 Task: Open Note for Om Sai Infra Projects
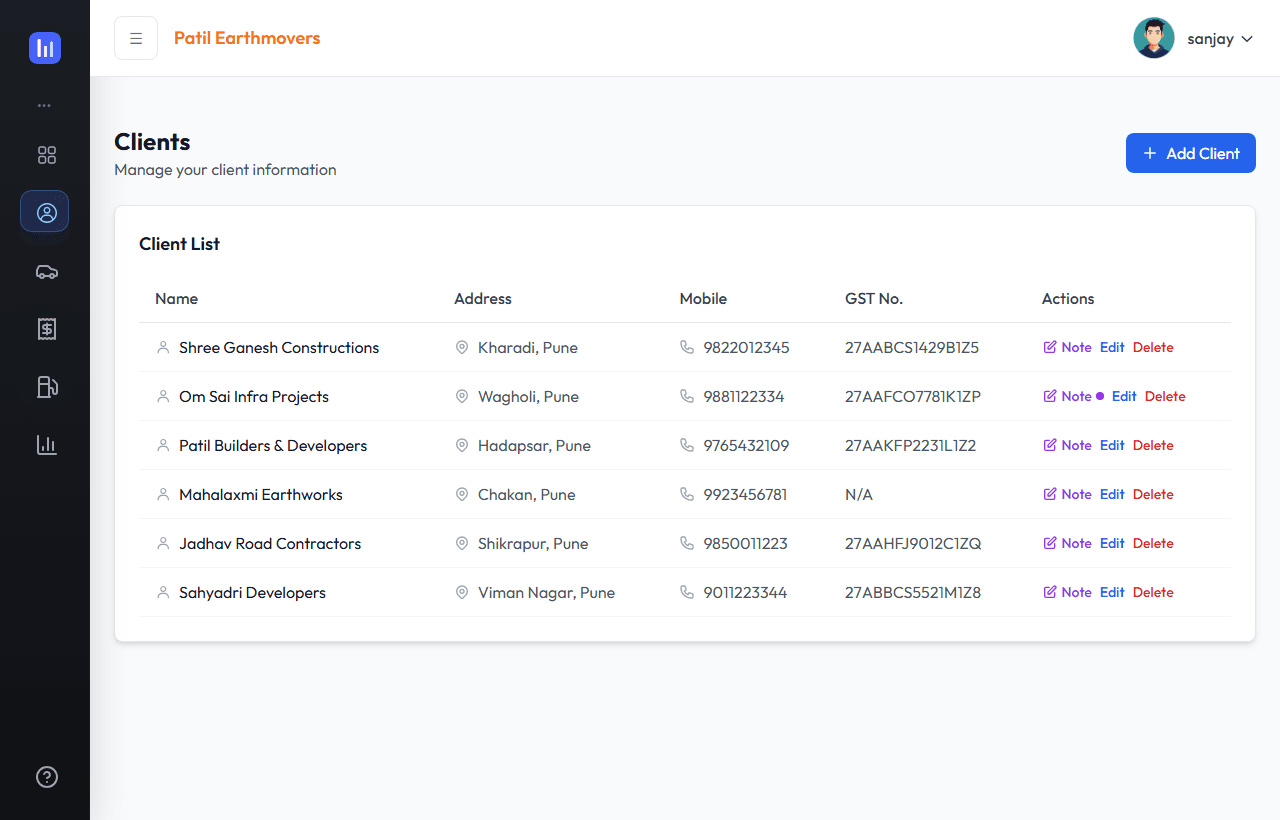pyautogui.click(x=1073, y=396)
